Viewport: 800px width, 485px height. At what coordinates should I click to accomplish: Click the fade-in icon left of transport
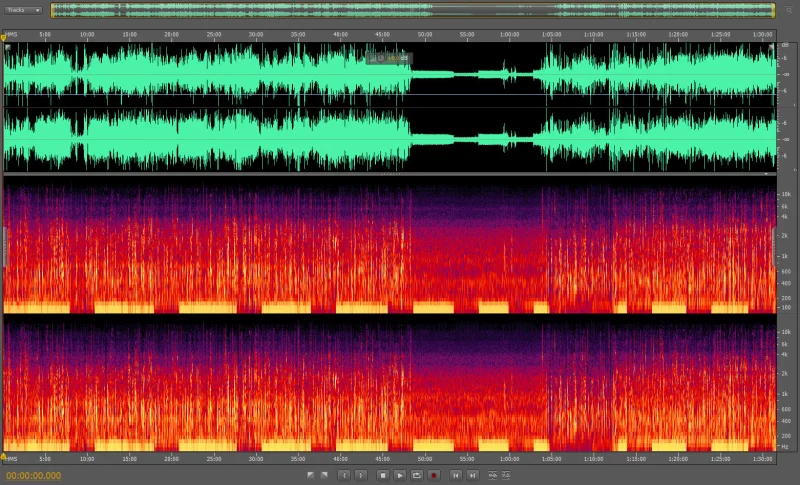(311, 475)
